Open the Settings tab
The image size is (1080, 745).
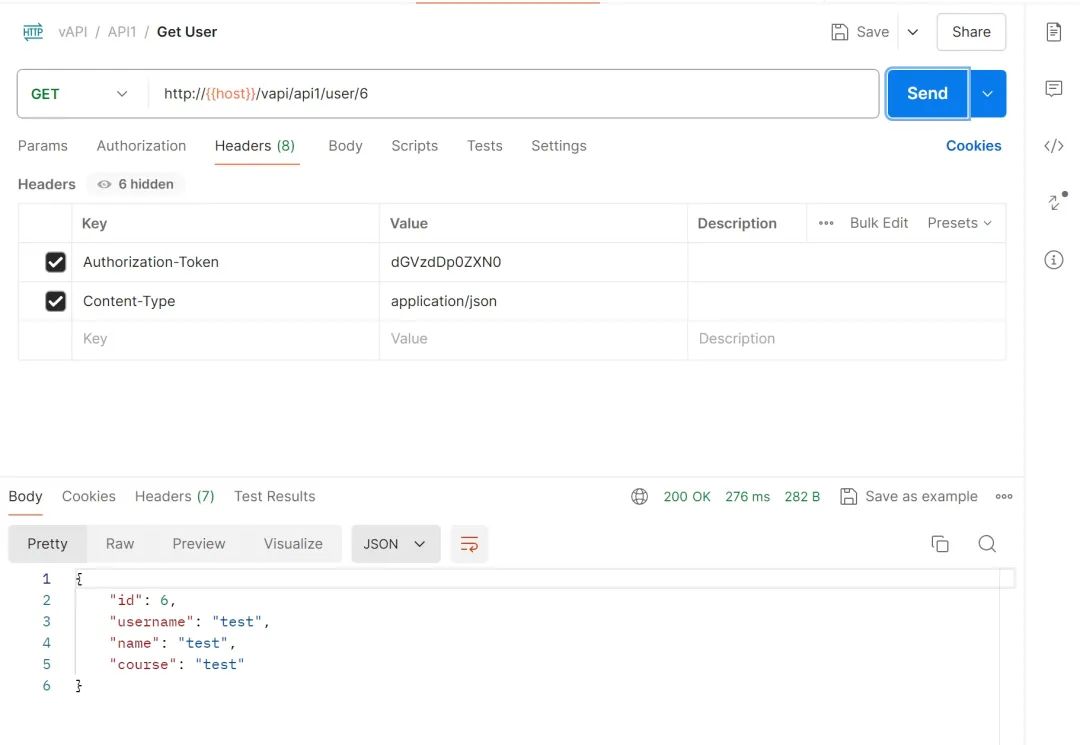point(559,146)
